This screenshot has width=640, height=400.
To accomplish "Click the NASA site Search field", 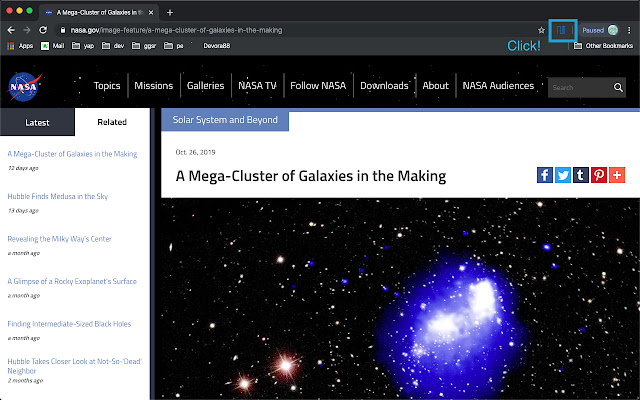I will [580, 87].
